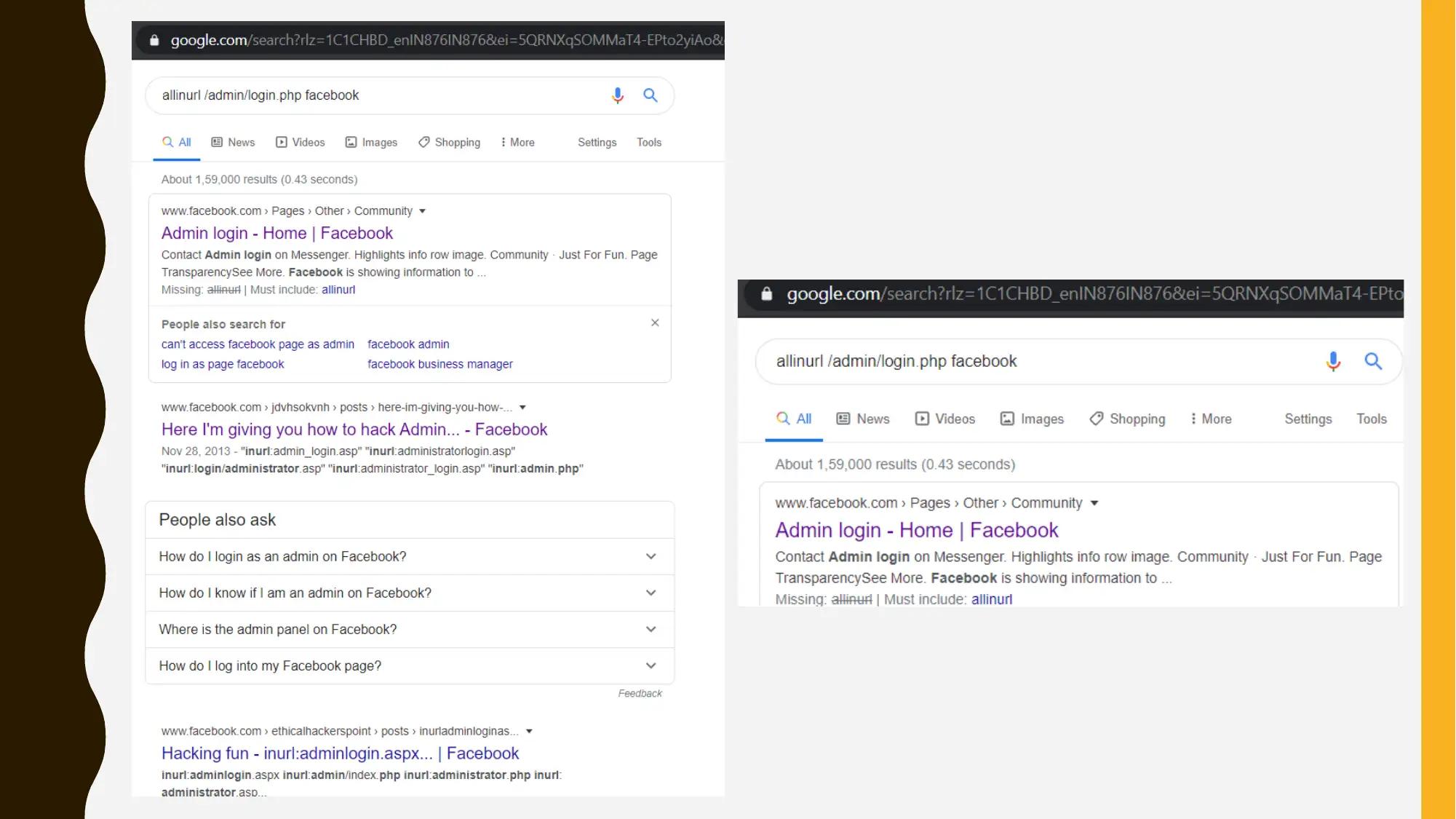
Task: Click Settings in right screenshot
Action: coord(1308,419)
